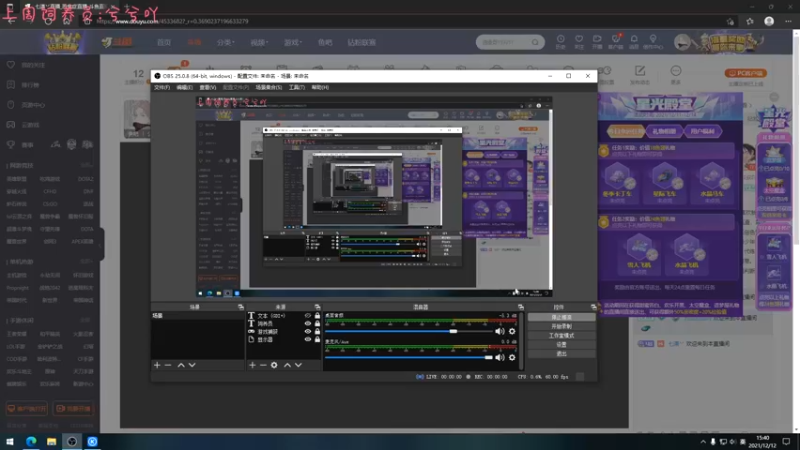Image resolution: width=800 pixels, height=450 pixels.
Task: Click 退出 button in OBS controls
Action: point(561,354)
